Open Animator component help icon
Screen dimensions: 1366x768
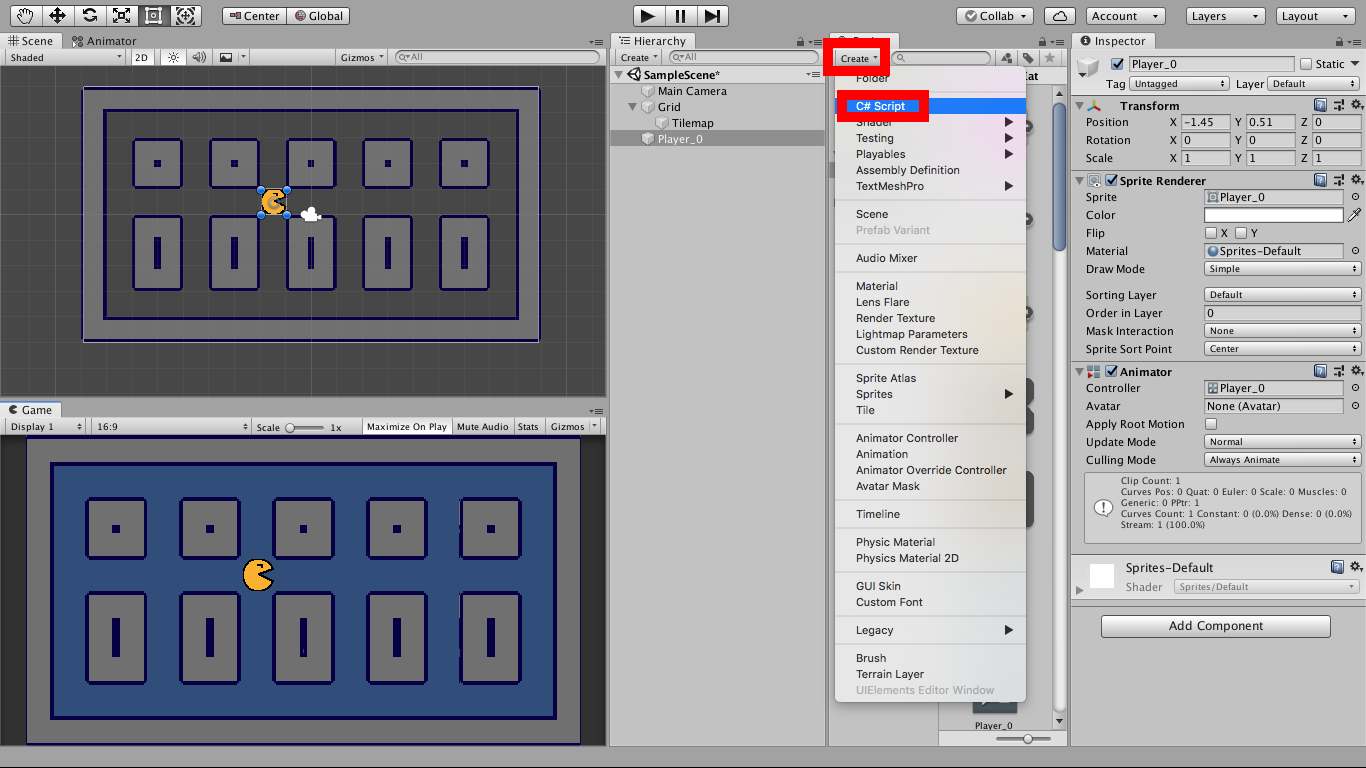(x=1321, y=371)
